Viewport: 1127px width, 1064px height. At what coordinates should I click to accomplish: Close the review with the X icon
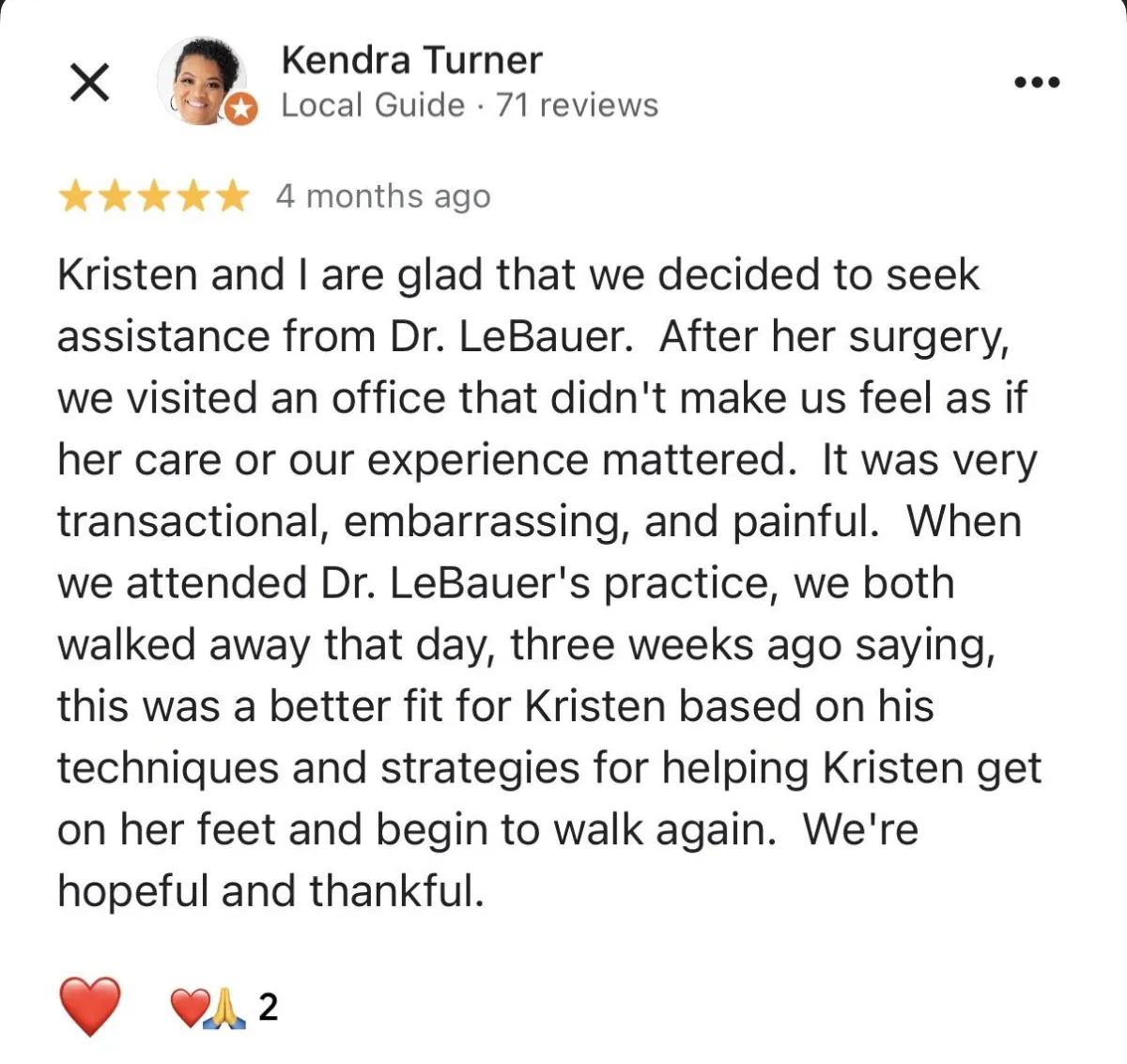(x=90, y=83)
